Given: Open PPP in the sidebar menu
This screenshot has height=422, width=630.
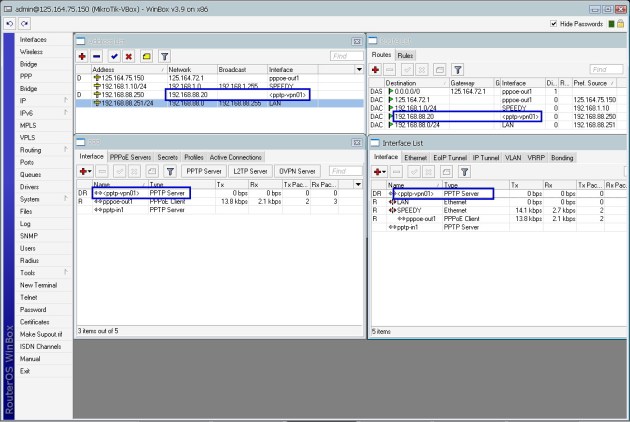Looking at the screenshot, I should 26,76.
